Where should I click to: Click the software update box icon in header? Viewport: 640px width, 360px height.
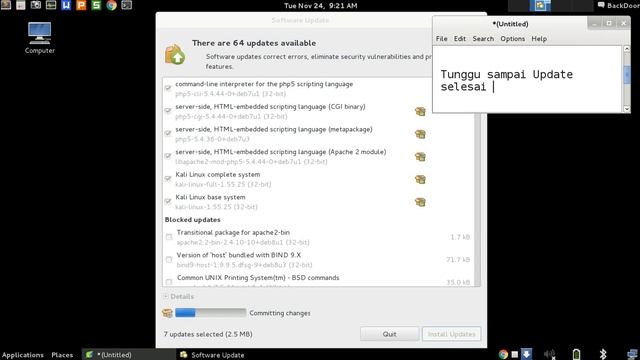(x=176, y=54)
